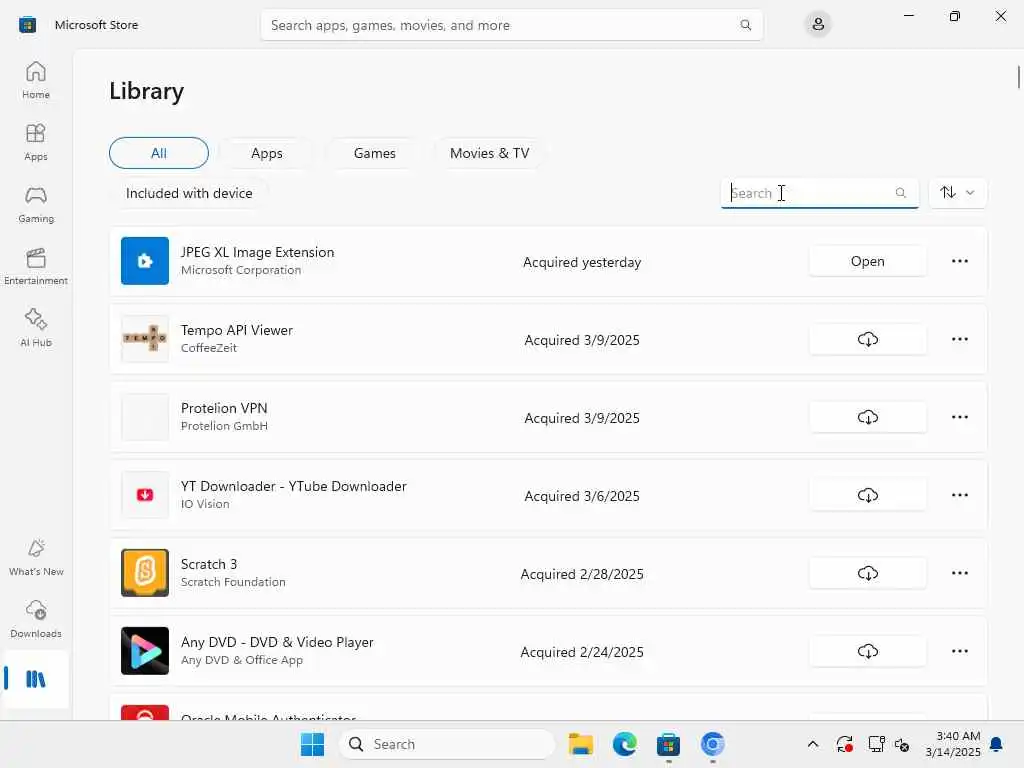Screen dimensions: 1024x768
Task: Open more options for Any DVD player
Action: 959,651
